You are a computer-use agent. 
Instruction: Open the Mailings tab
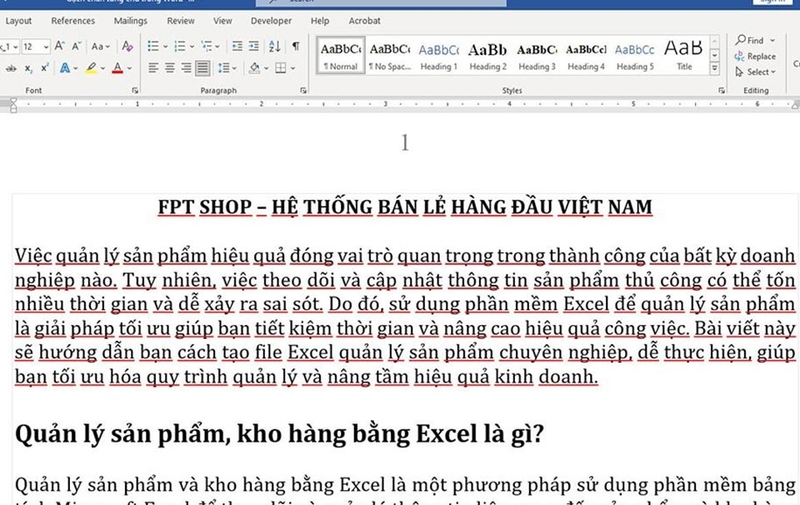point(131,21)
